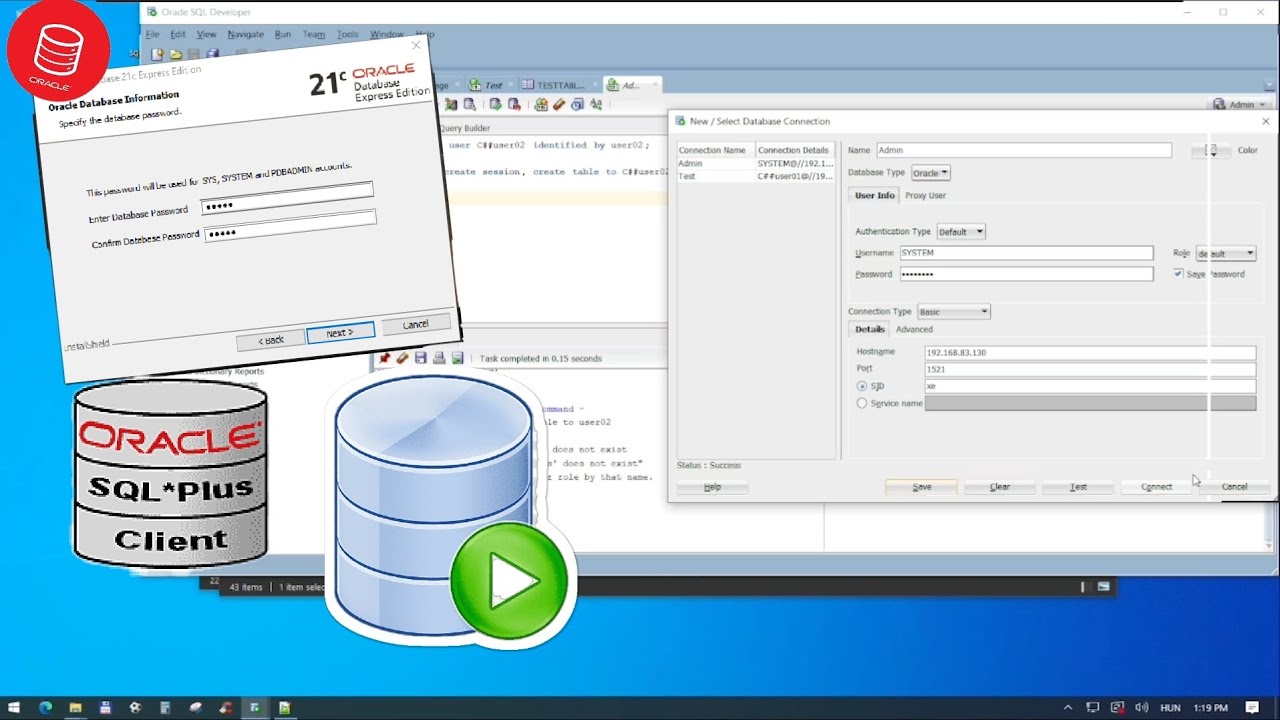Click the connection Name field

1024,150
